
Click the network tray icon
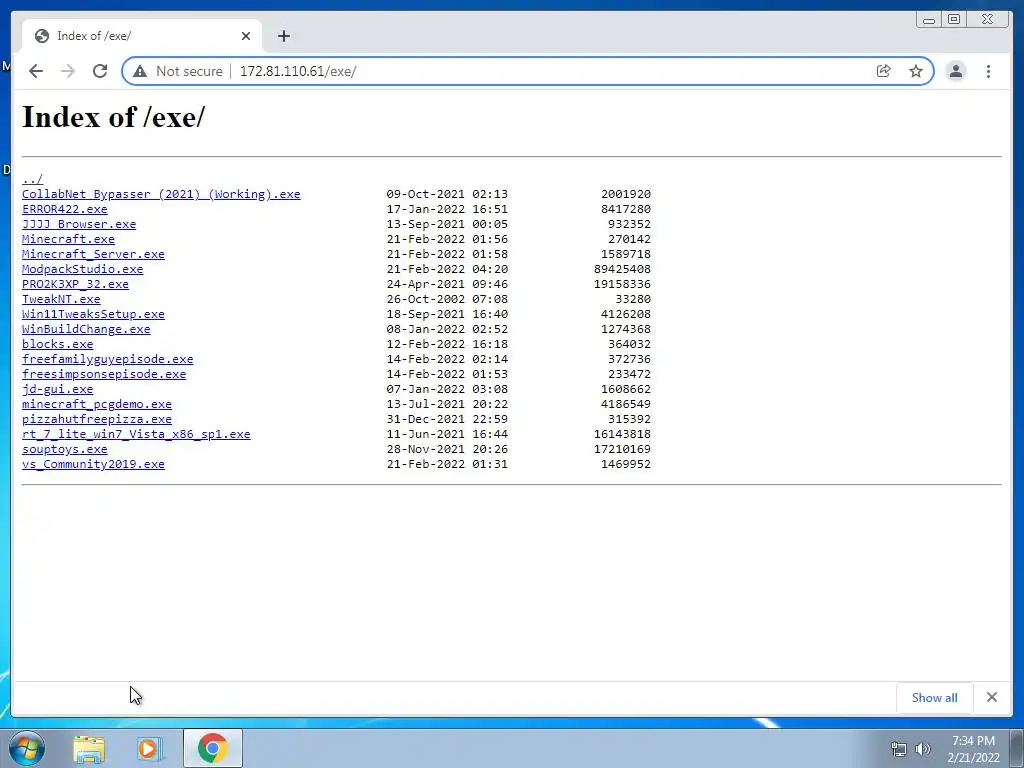(899, 749)
